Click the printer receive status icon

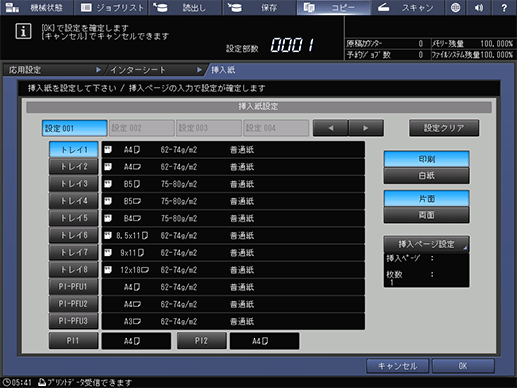tap(42, 382)
